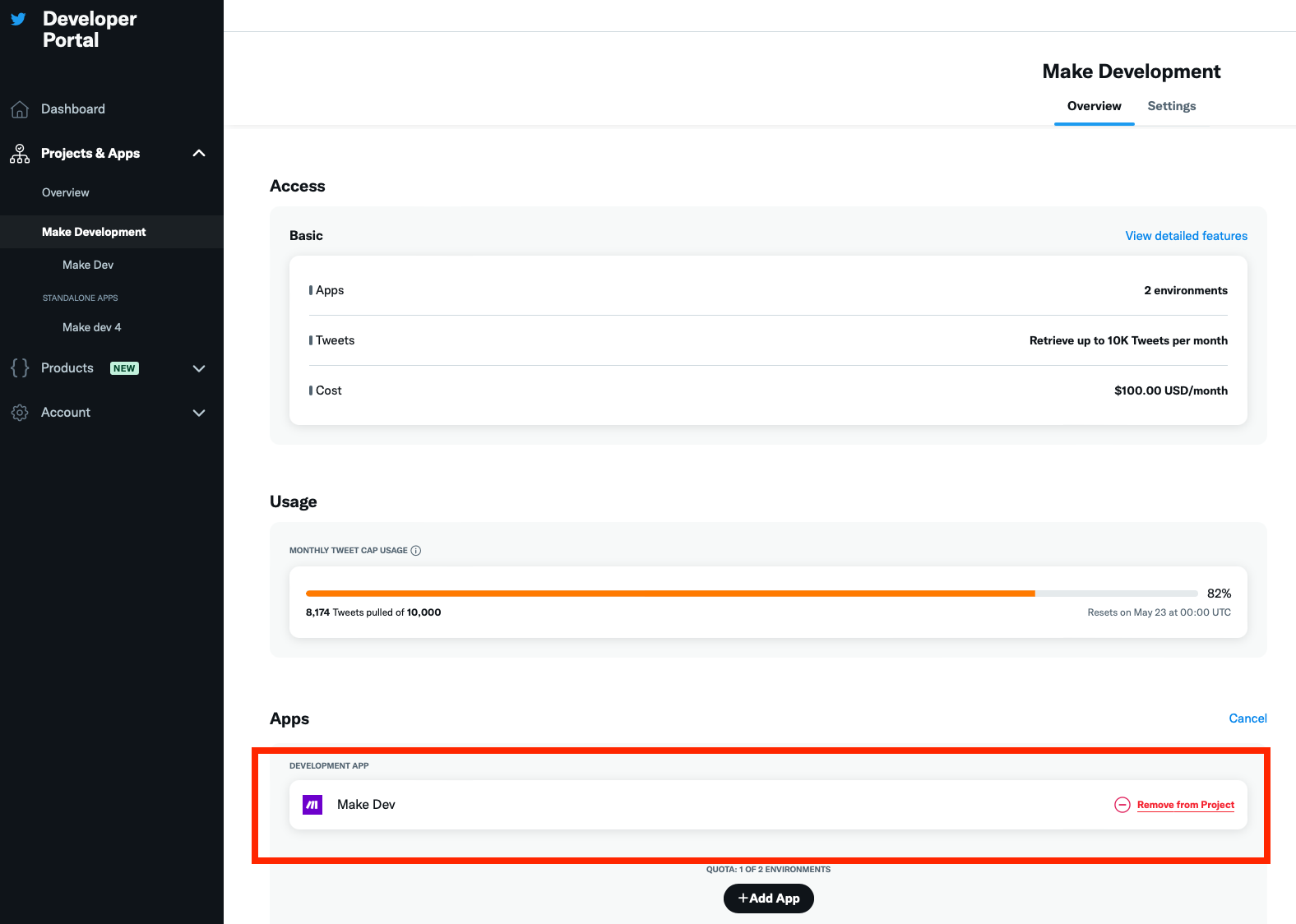Click the Dashboard home icon
This screenshot has width=1296, height=924.
pyautogui.click(x=20, y=109)
